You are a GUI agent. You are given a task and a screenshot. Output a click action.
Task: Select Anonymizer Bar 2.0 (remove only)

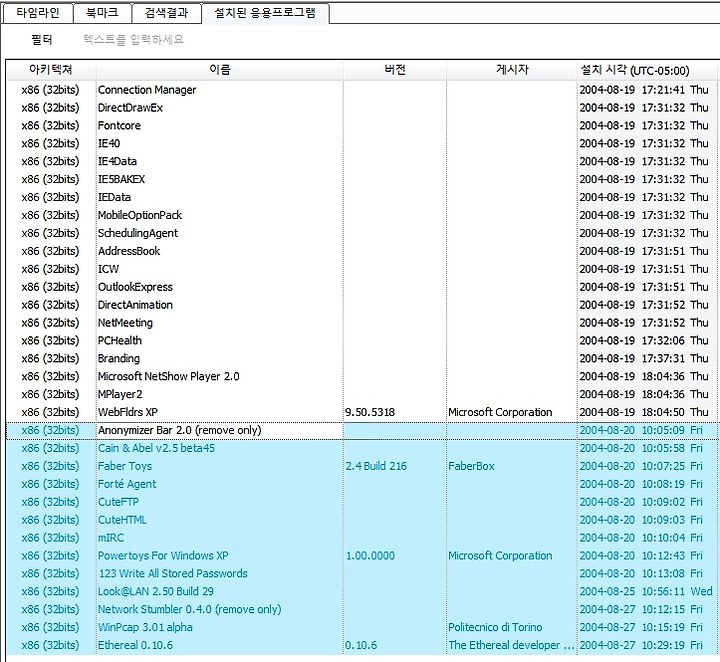pyautogui.click(x=180, y=430)
